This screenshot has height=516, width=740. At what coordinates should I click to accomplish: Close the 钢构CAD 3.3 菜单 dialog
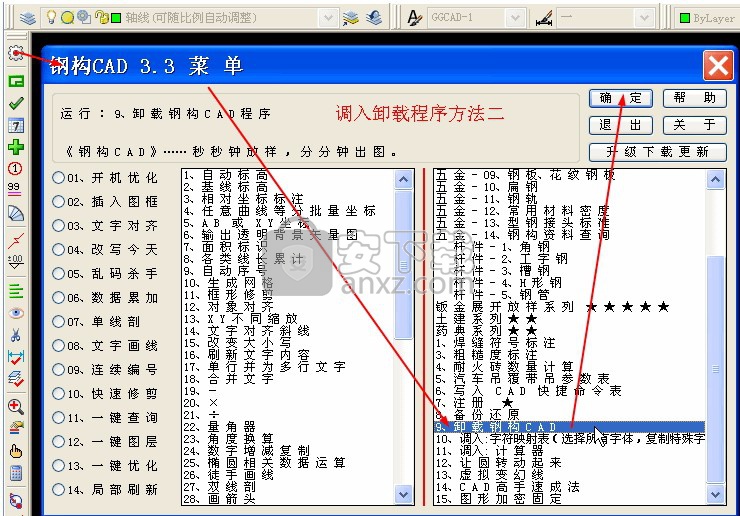pos(718,66)
